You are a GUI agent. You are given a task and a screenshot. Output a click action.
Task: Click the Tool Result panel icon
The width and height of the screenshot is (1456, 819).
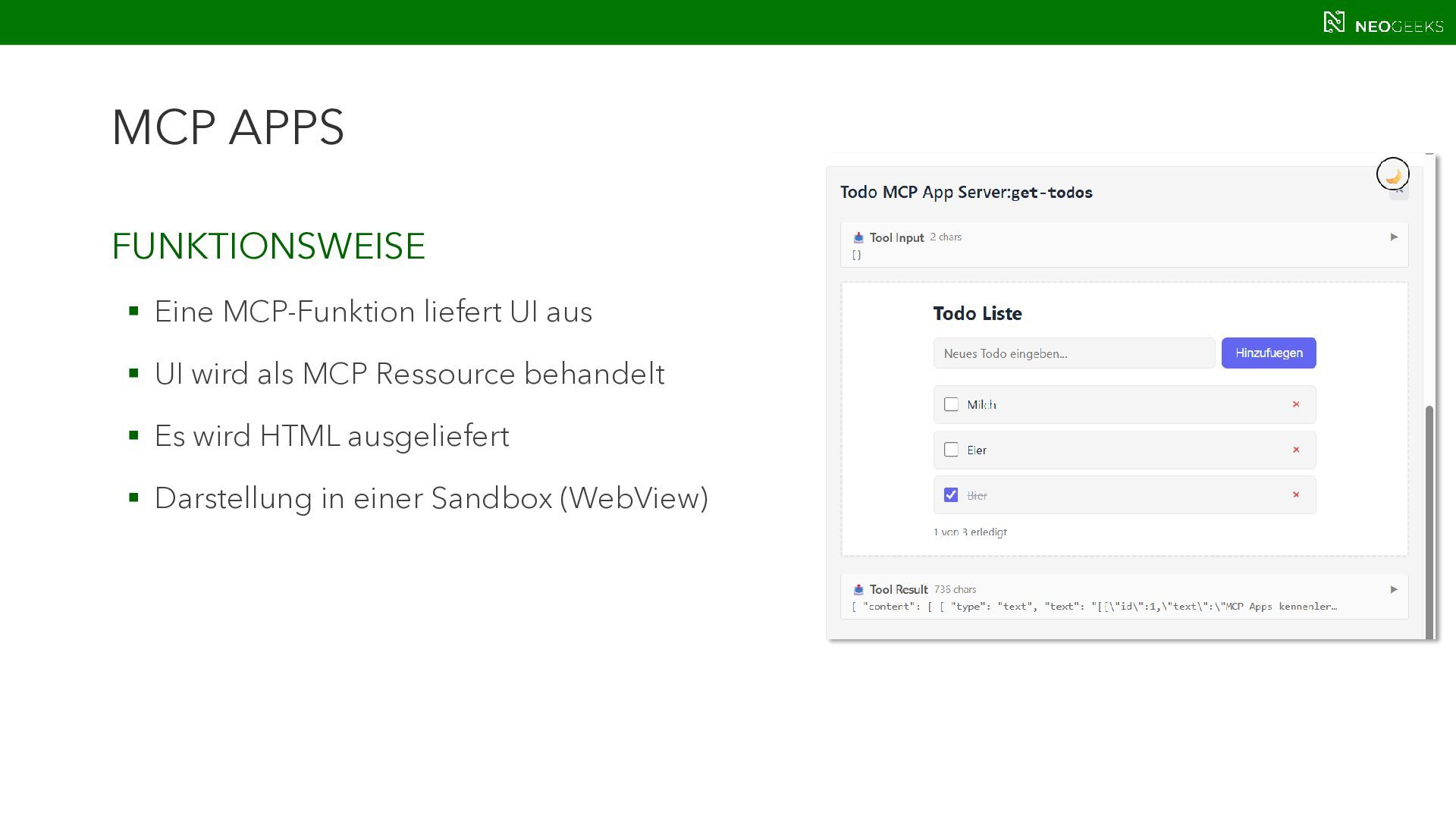click(858, 589)
